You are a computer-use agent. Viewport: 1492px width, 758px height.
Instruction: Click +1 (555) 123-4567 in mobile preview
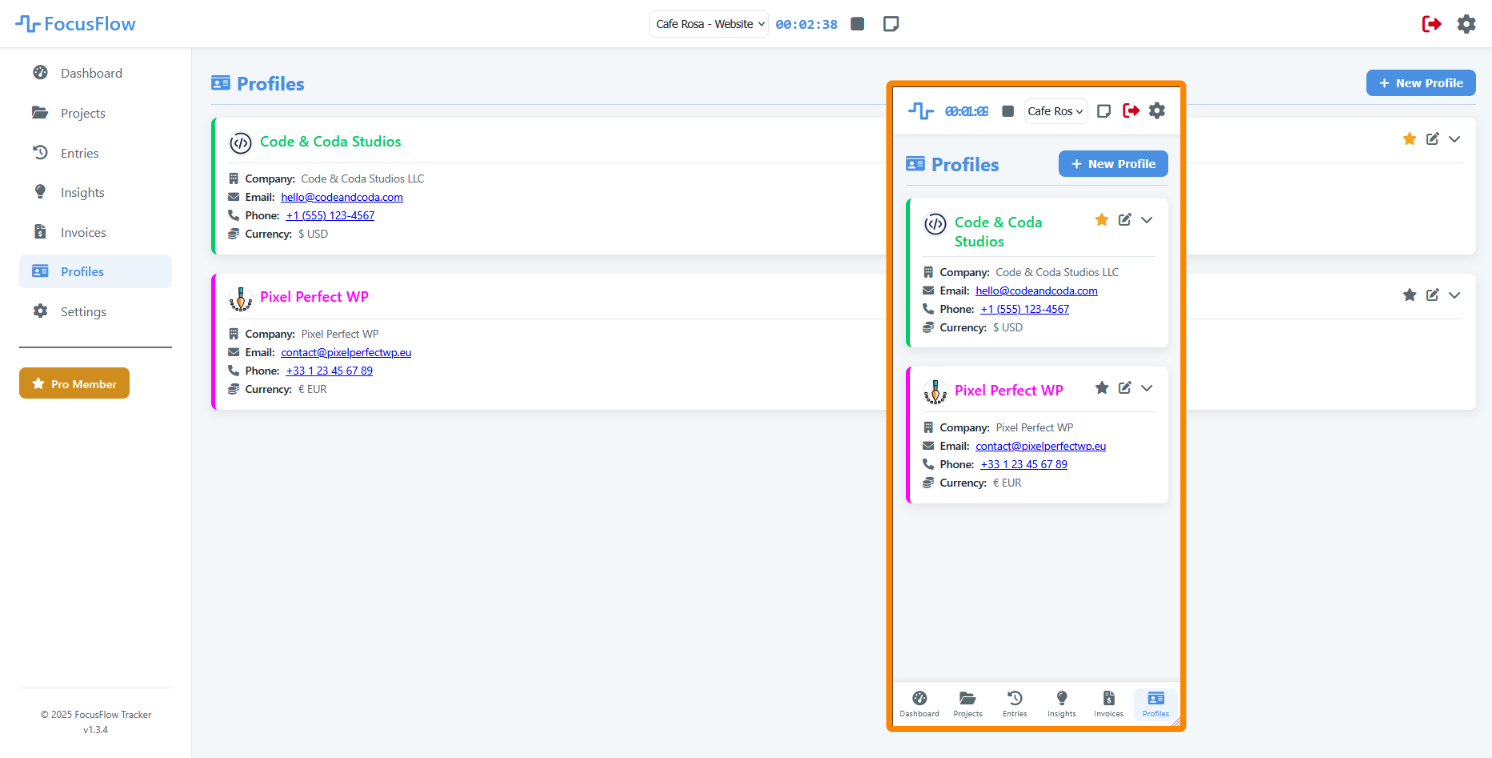click(1025, 309)
